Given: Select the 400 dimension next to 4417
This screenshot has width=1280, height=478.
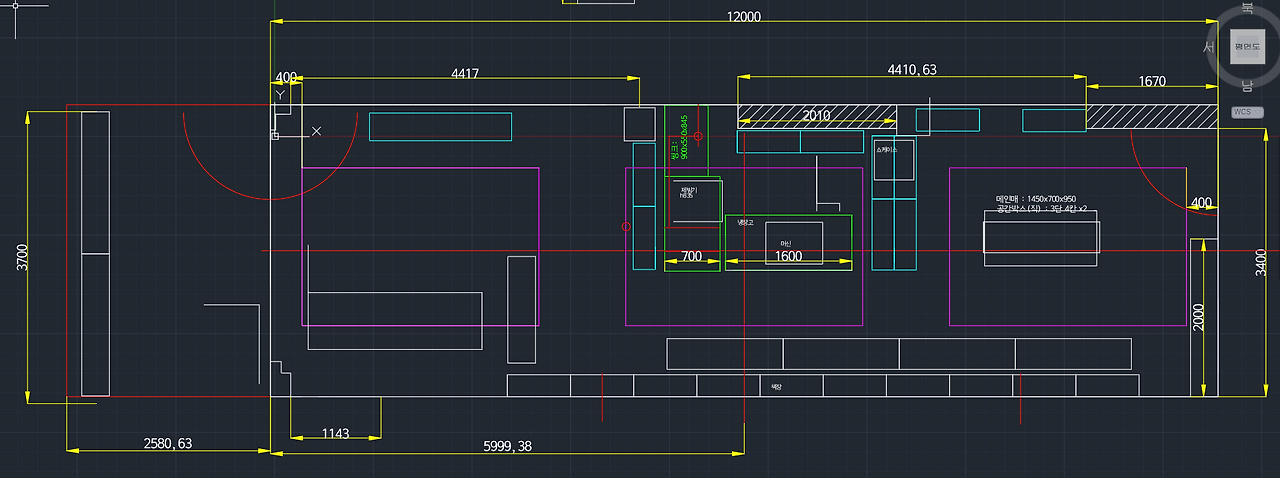Looking at the screenshot, I should pos(286,77).
